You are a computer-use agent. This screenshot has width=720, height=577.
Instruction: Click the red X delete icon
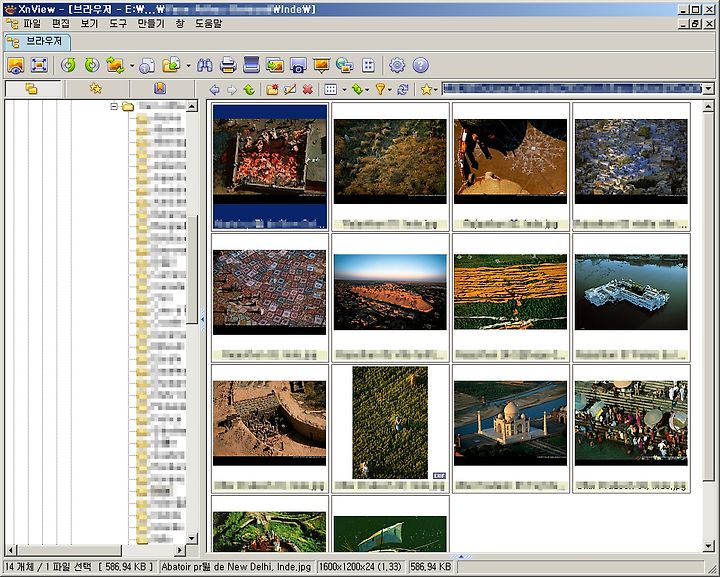click(x=307, y=90)
